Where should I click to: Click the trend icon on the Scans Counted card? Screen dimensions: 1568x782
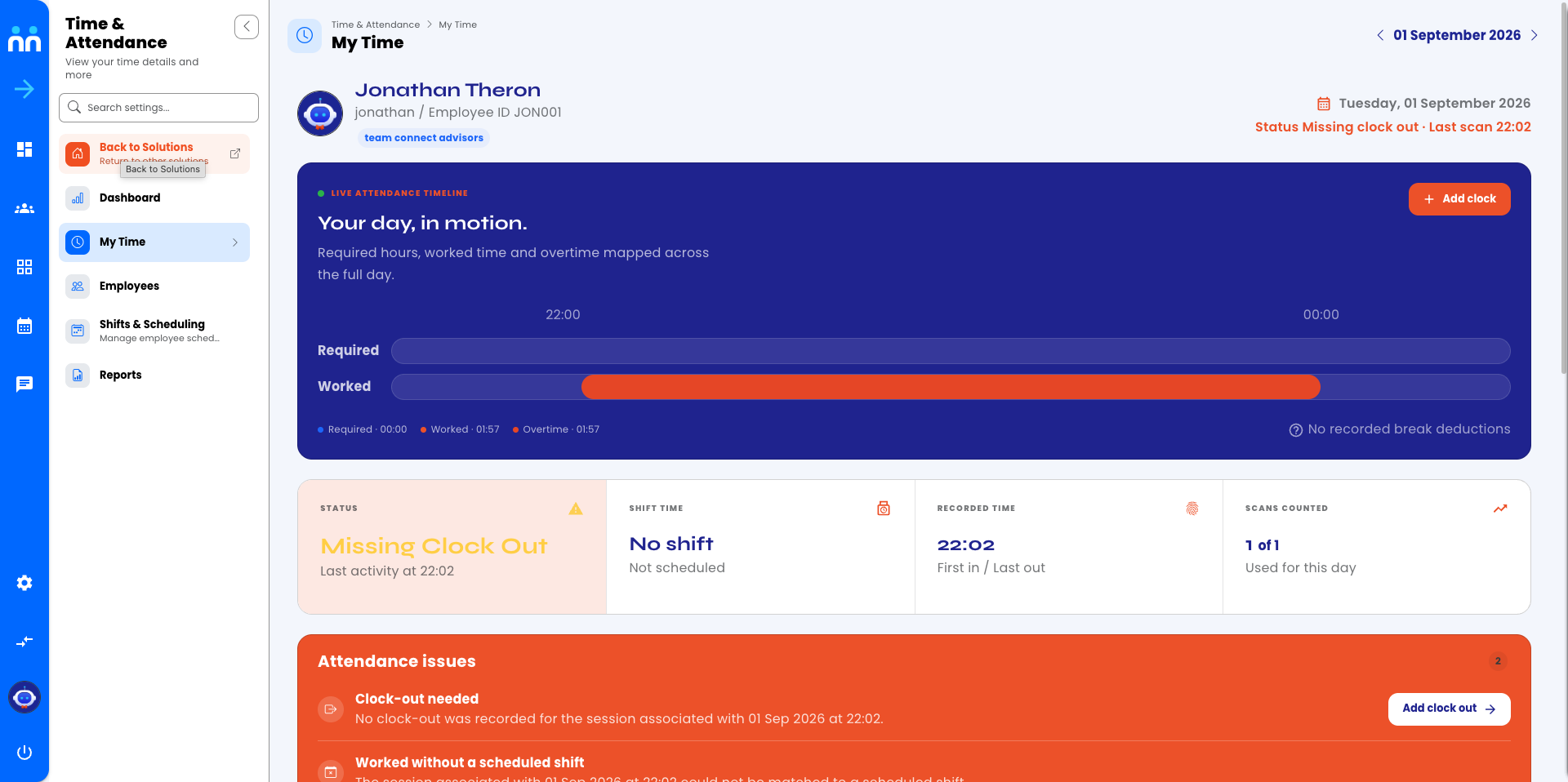(x=1500, y=509)
